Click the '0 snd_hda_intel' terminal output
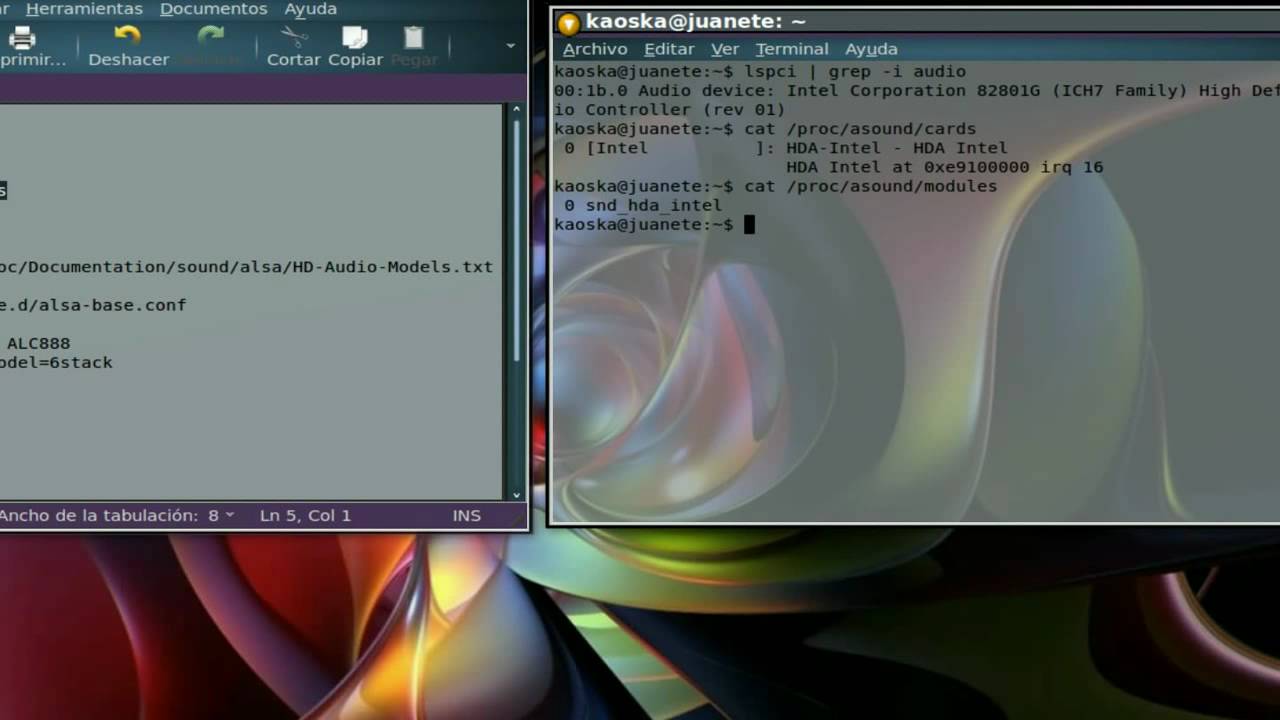The height and width of the screenshot is (720, 1280). click(642, 205)
